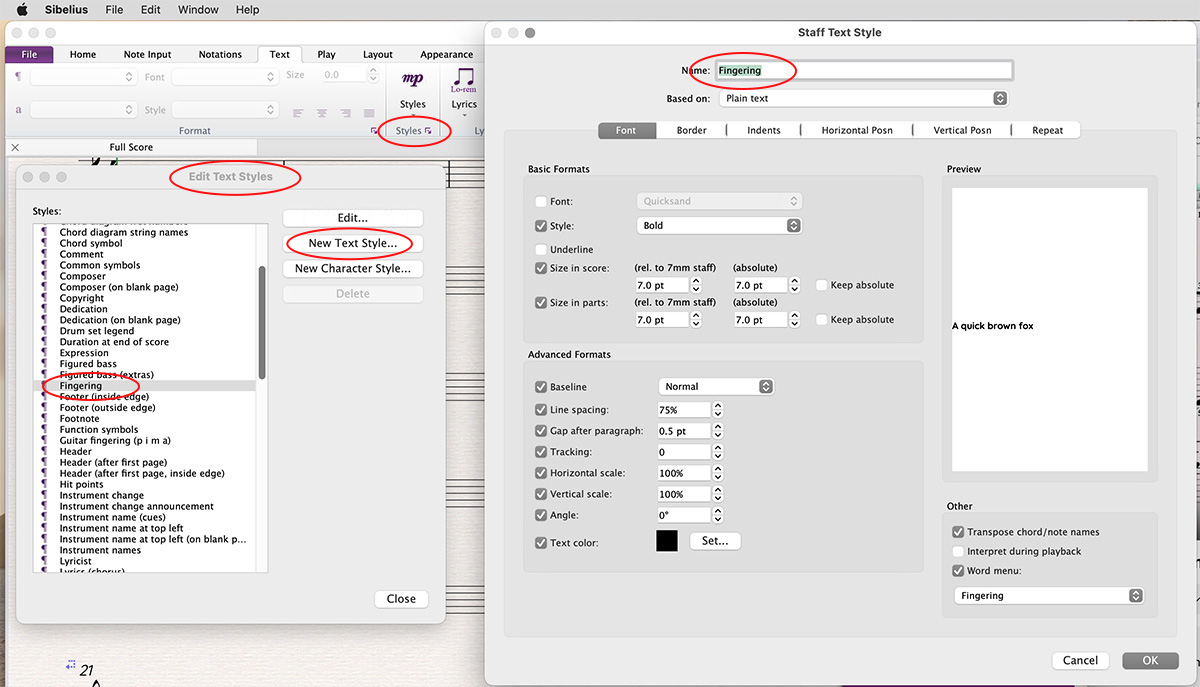Click OK in Staff Text Style dialog
The height and width of the screenshot is (687, 1200).
tap(1150, 660)
